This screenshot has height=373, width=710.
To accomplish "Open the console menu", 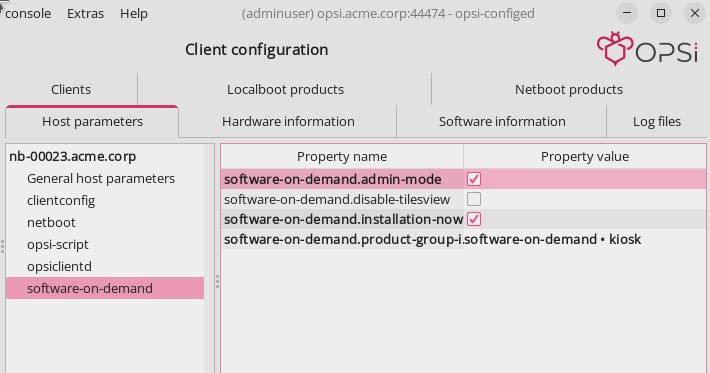I will (x=28, y=14).
